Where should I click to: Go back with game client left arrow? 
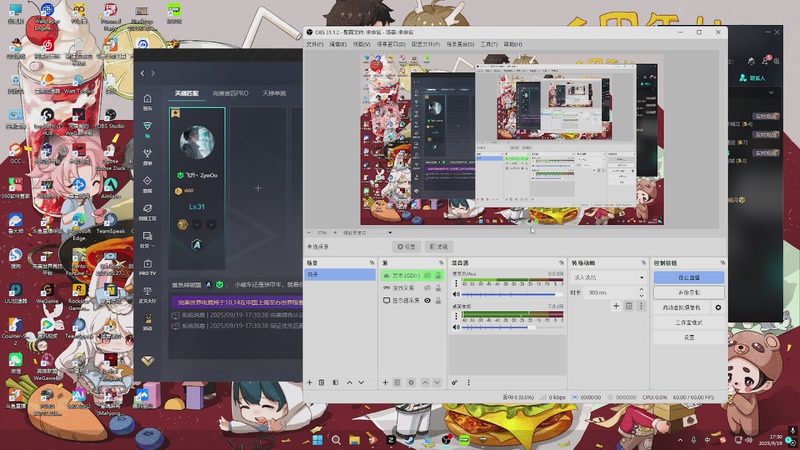pos(142,73)
